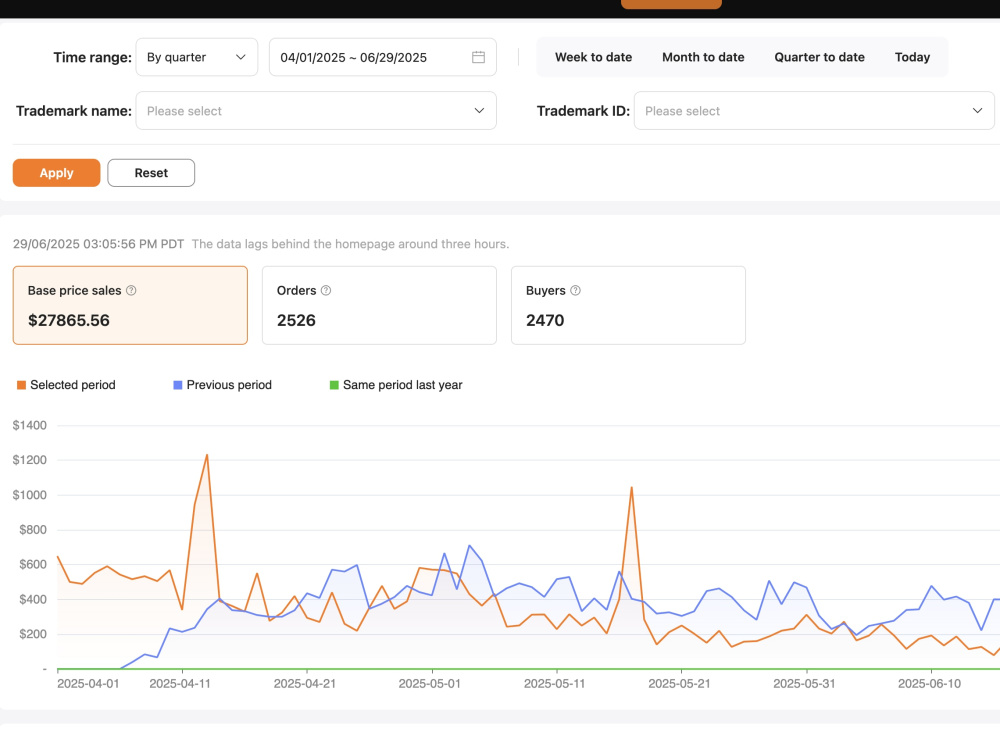This screenshot has height=750, width=1000.
Task: Expand the Trademark ID select box
Action: (x=814, y=111)
